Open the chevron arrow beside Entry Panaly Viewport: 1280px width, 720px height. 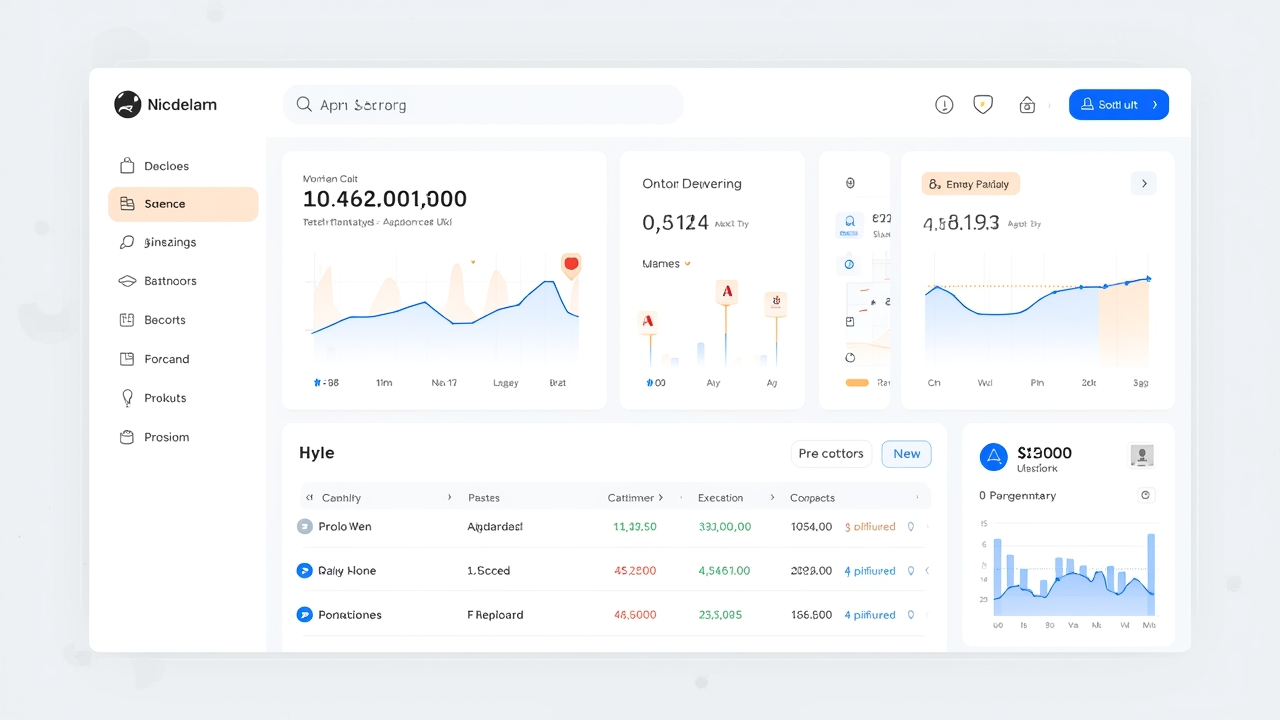coord(1144,183)
